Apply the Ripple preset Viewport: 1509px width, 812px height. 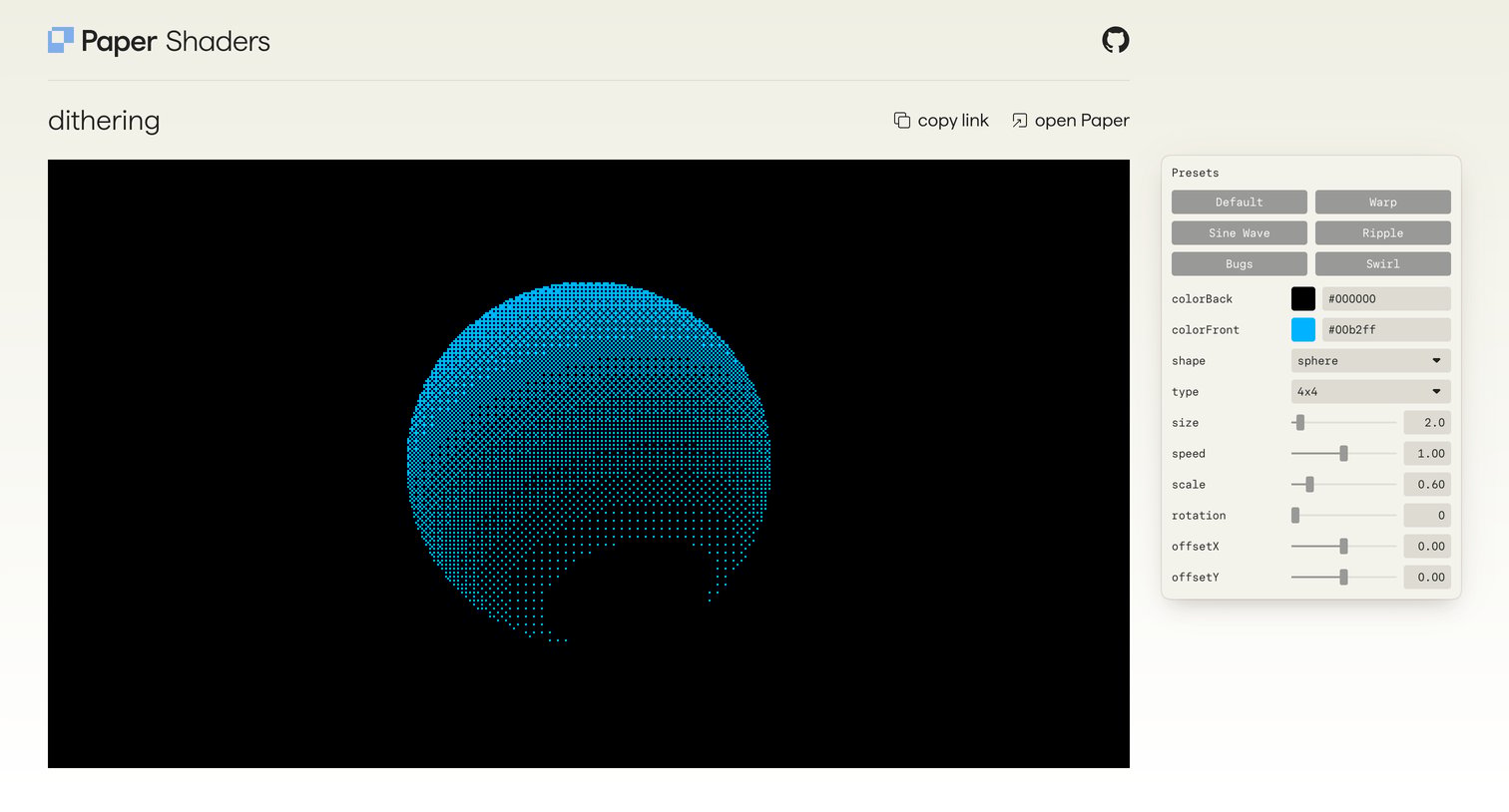click(x=1382, y=232)
